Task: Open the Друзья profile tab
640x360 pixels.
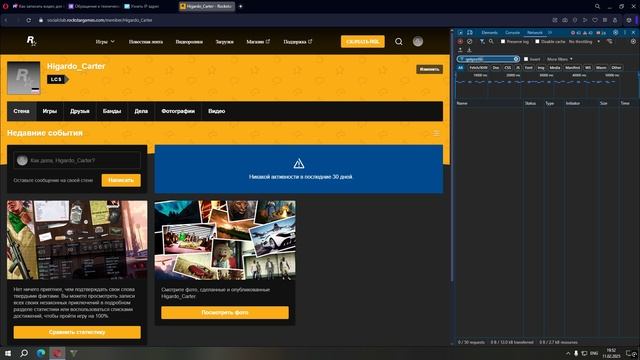Action: click(x=80, y=111)
